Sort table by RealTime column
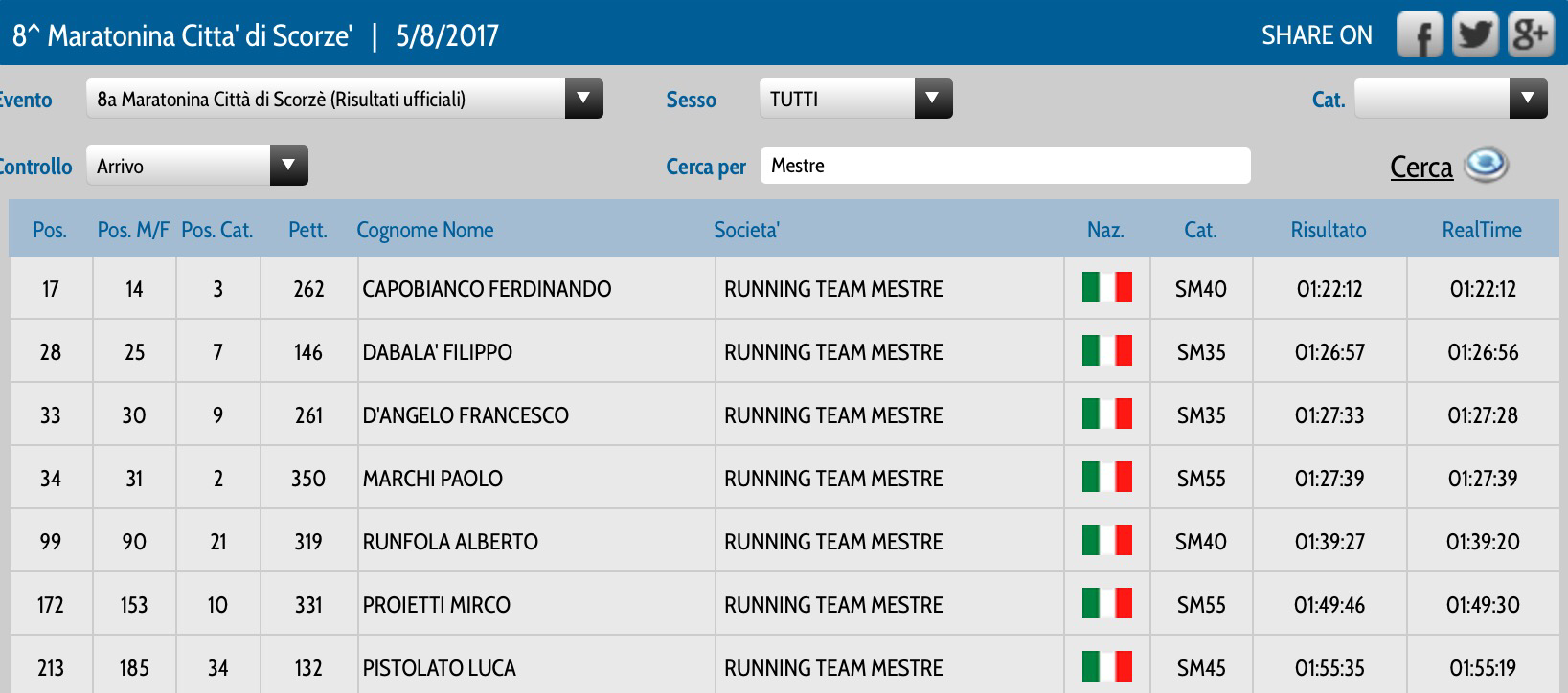1568x693 pixels. click(x=1481, y=230)
